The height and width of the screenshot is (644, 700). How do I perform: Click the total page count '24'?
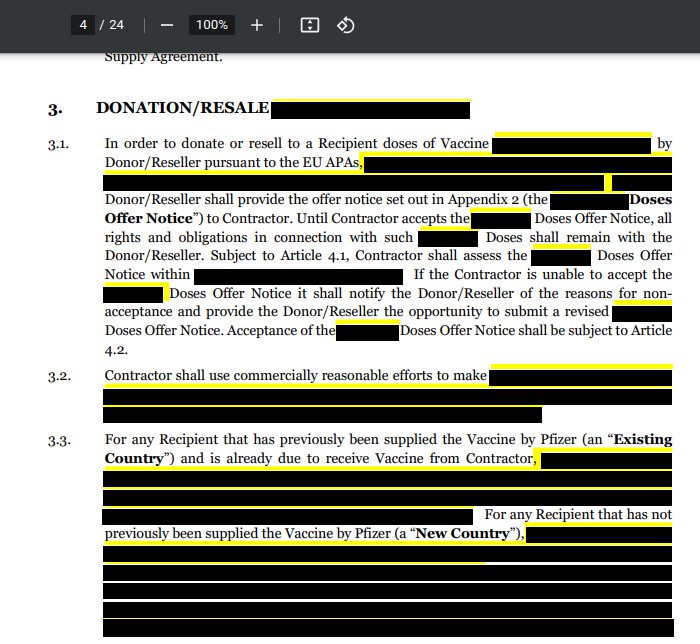pos(117,25)
